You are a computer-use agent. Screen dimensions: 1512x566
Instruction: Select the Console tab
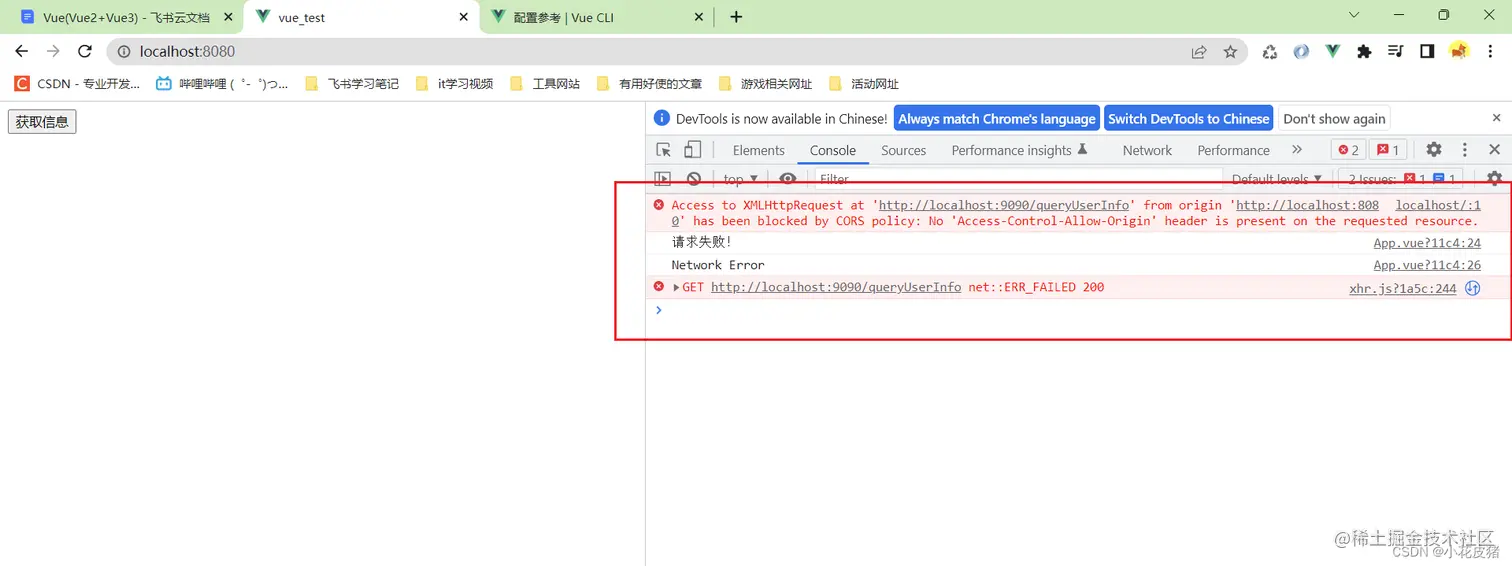coord(833,150)
